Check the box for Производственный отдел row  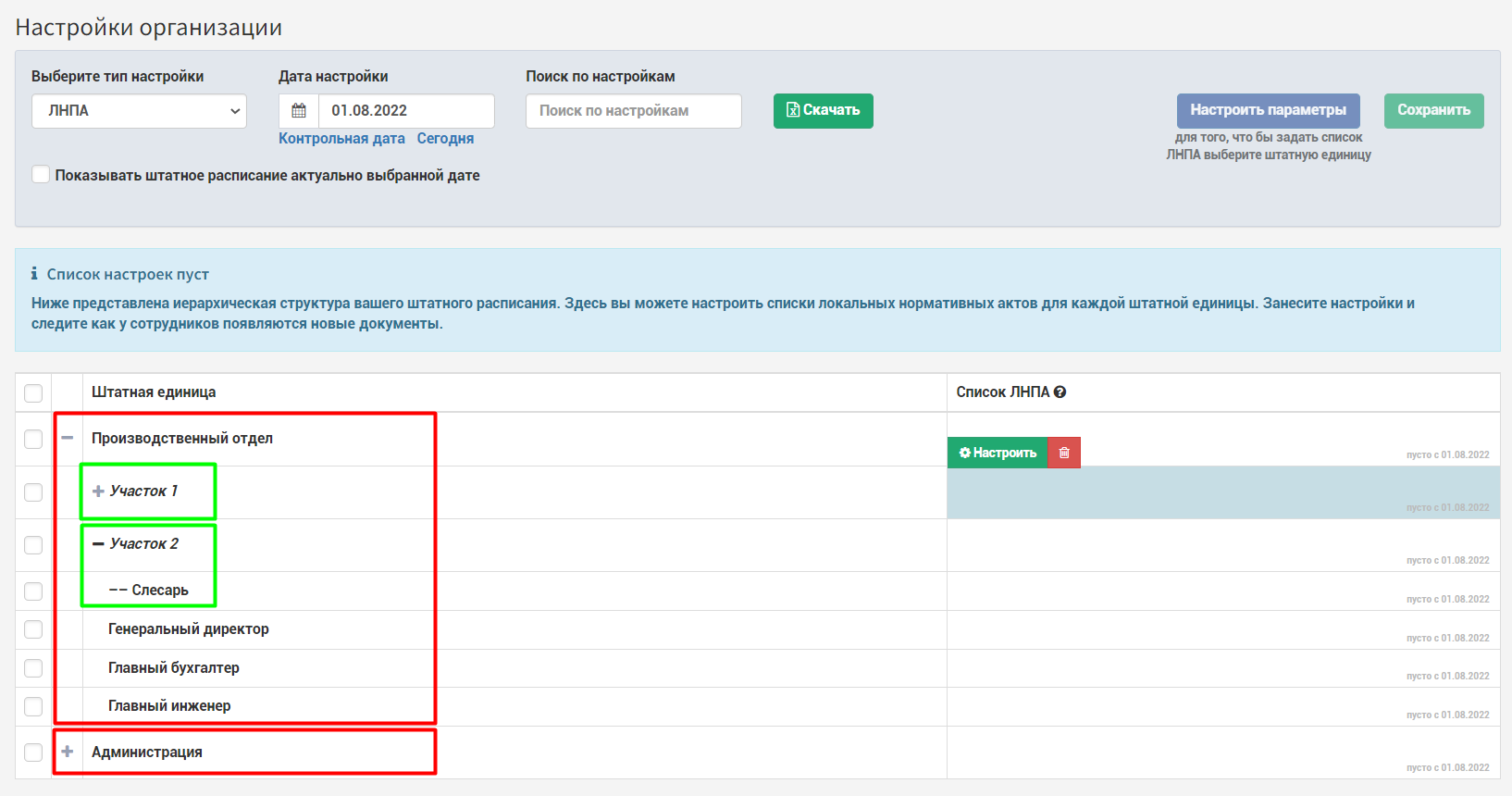[x=33, y=439]
